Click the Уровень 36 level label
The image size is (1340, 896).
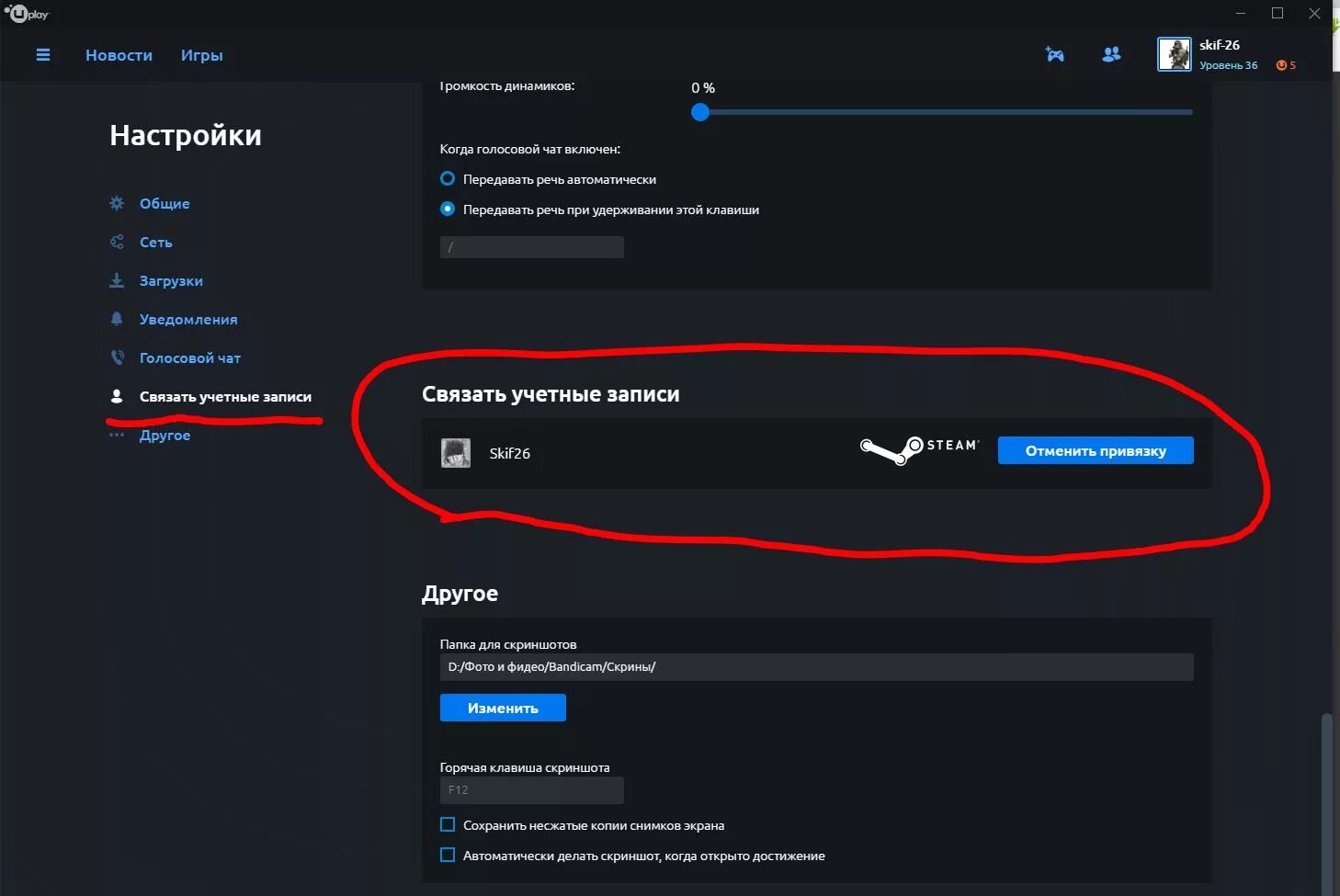1229,65
